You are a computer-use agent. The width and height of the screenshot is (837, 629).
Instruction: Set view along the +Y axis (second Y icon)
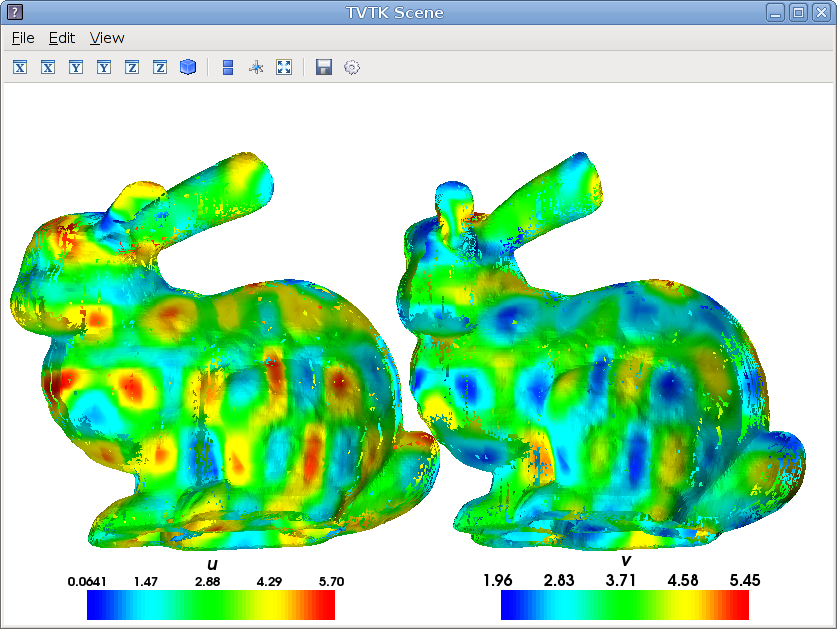[x=103, y=67]
